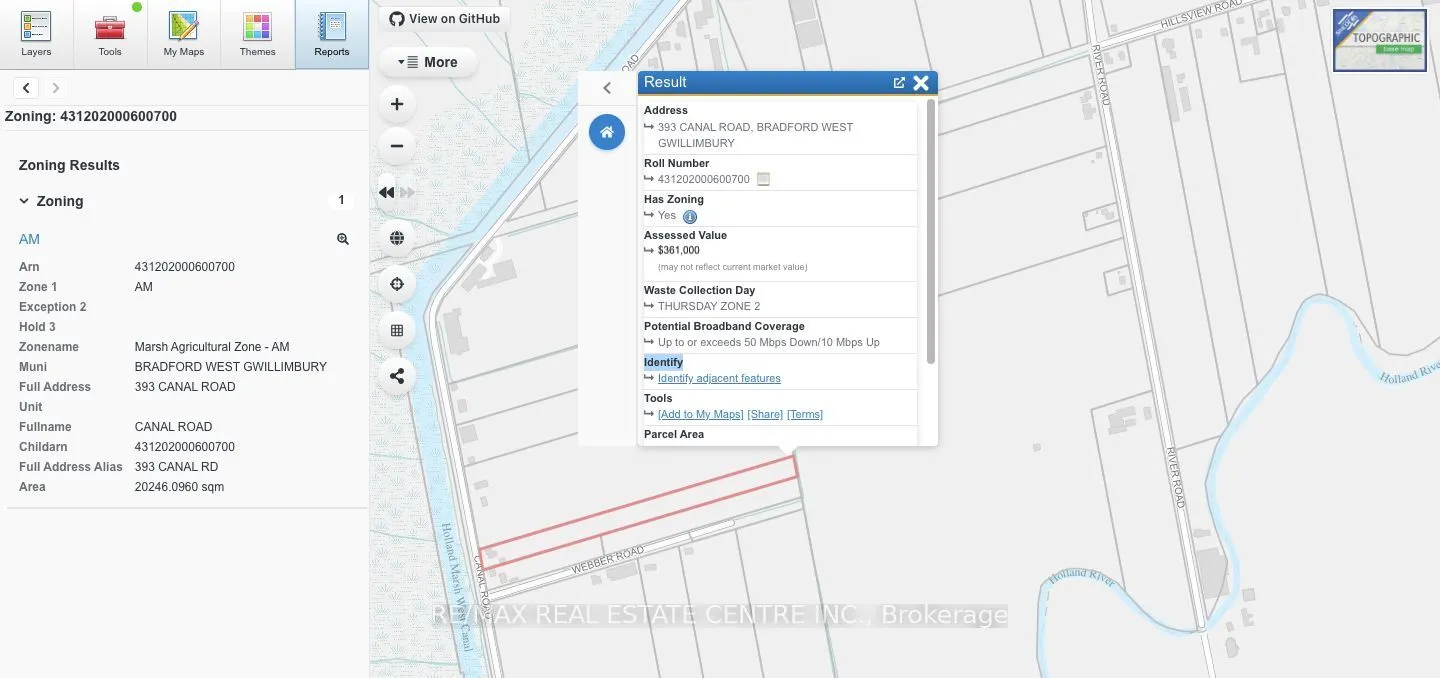
Task: Open the More dropdown menu
Action: pos(428,62)
